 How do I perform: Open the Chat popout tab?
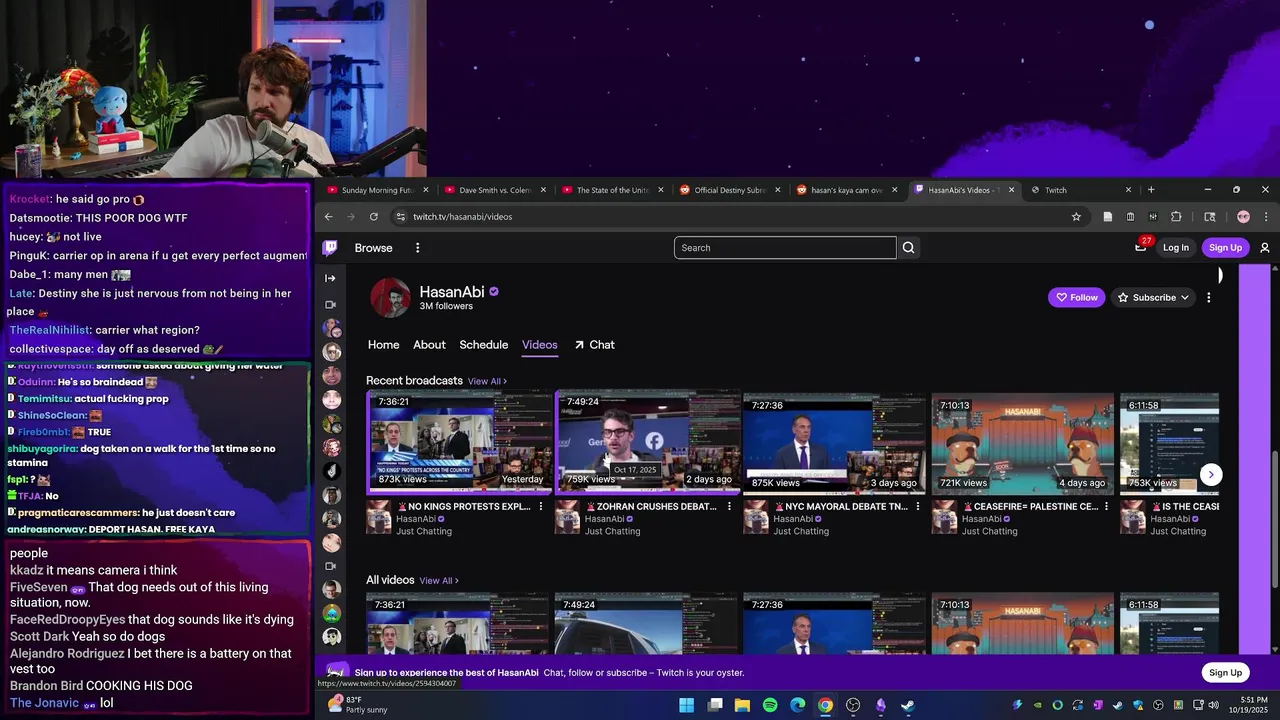tap(595, 345)
